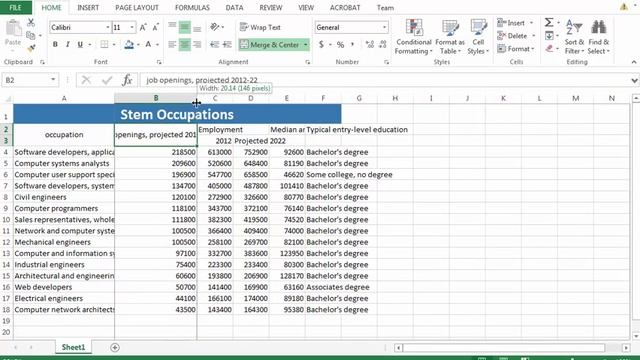Click the Cut scissors icon
This screenshot has width=640, height=360.
pos(31,23)
